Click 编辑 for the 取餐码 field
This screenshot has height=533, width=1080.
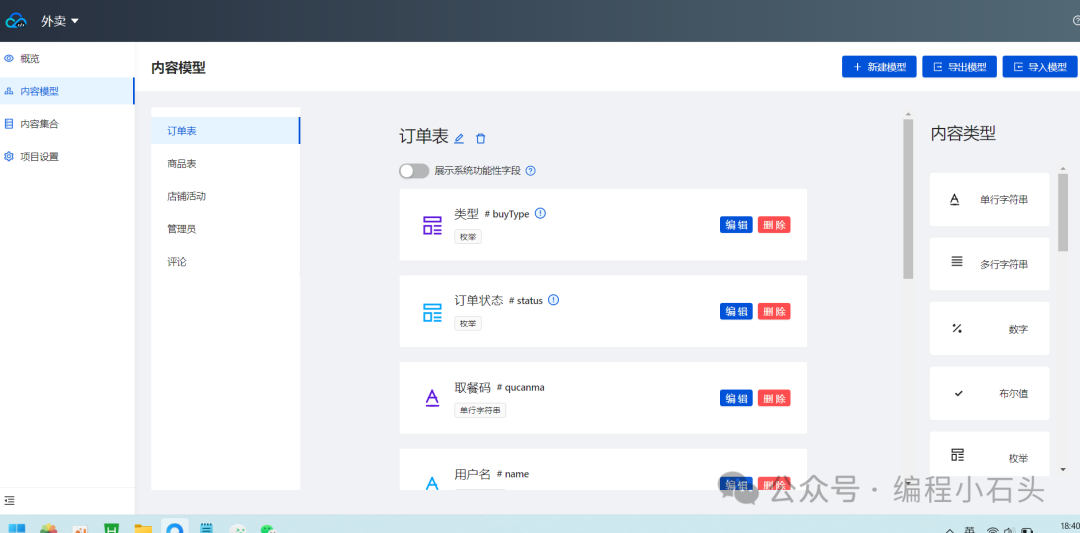[x=736, y=398]
